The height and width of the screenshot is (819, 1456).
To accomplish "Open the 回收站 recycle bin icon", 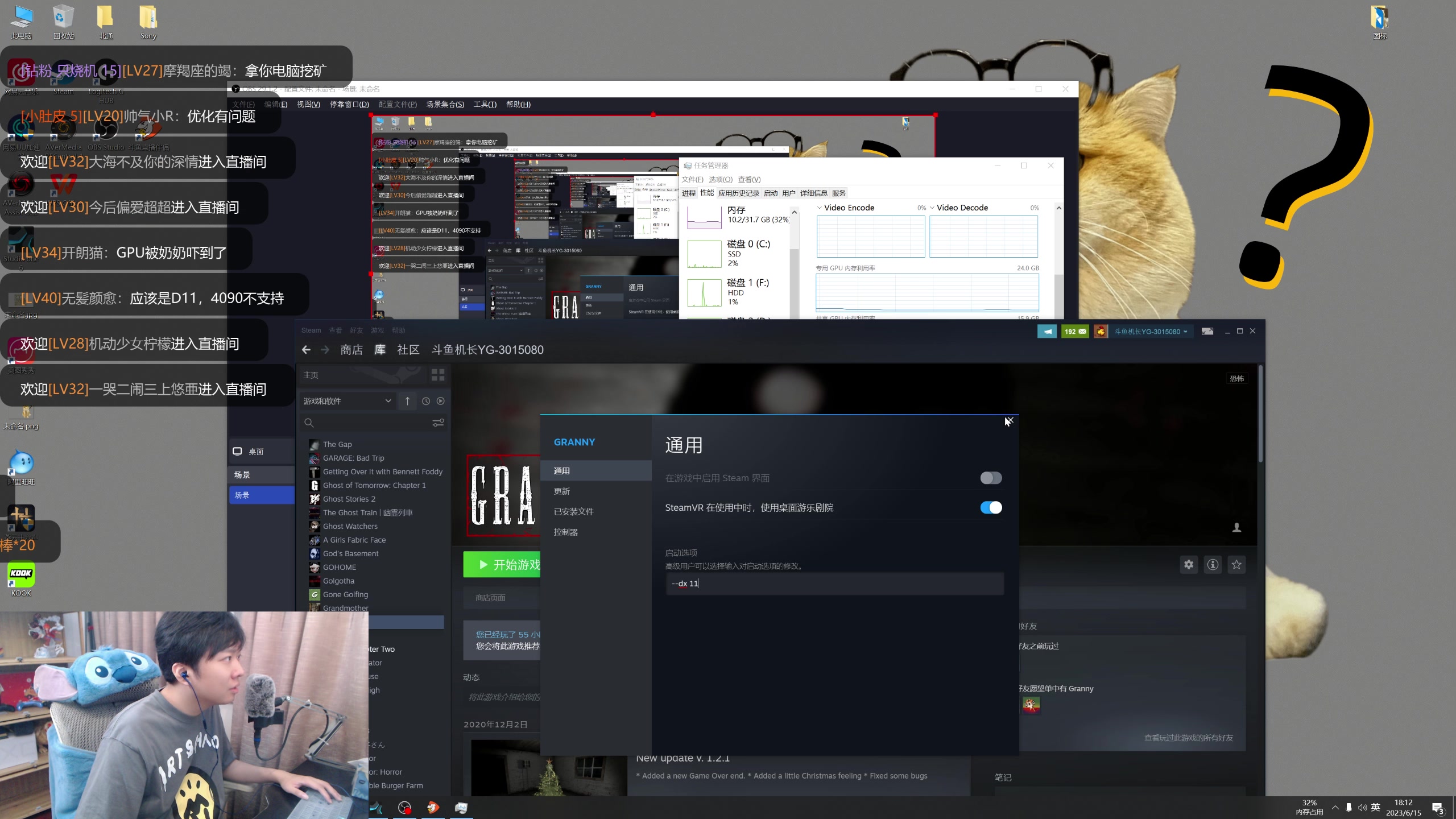I will pos(63,22).
